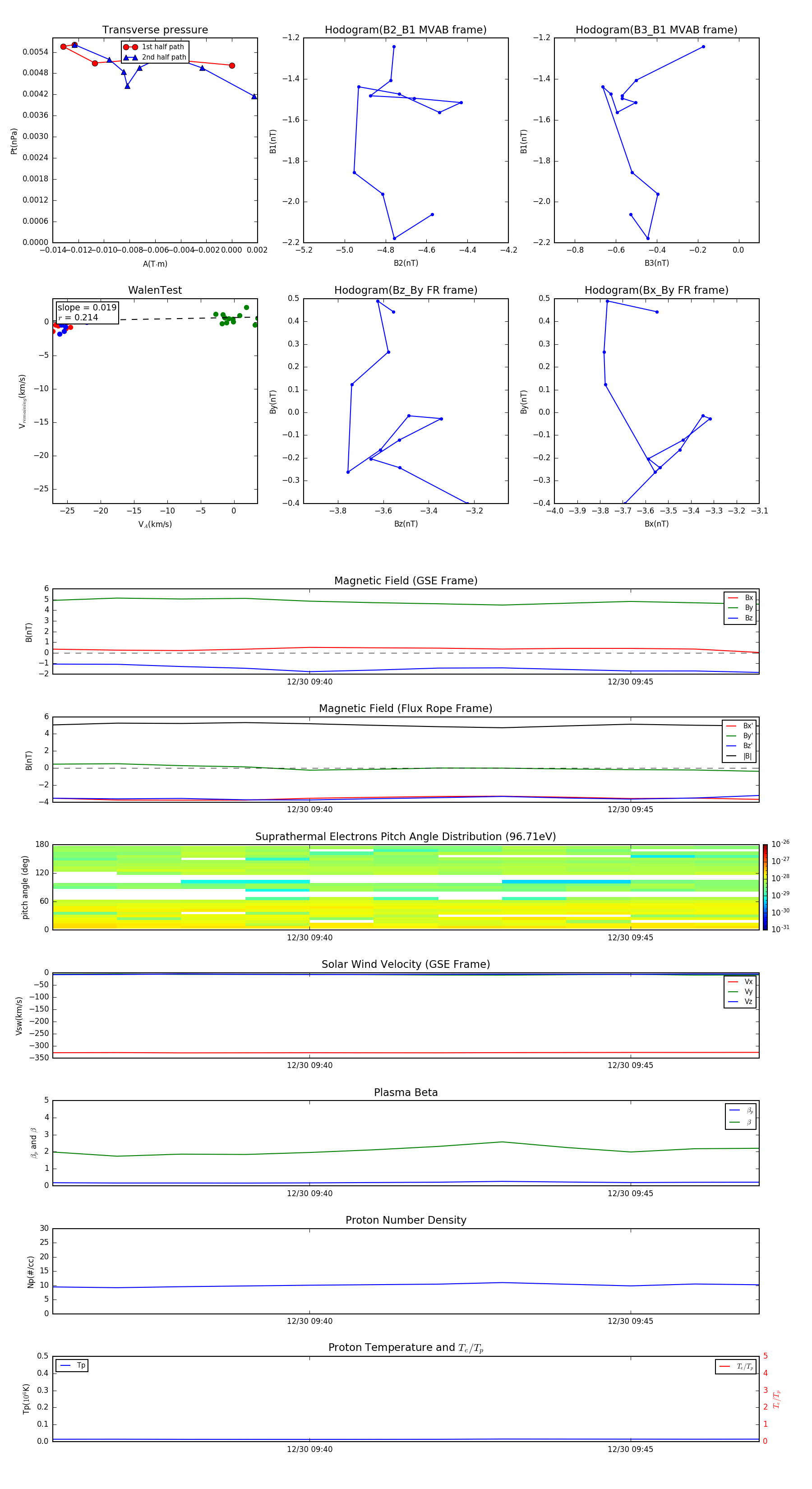
Task: Select the Bx' legend entry in Flux Rope plot
Action: [739, 726]
